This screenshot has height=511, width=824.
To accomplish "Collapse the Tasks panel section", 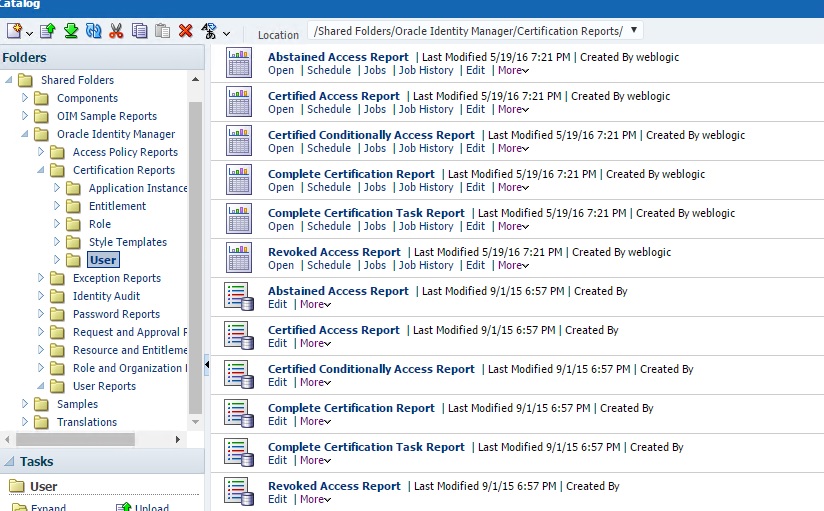I will pyautogui.click(x=9, y=461).
